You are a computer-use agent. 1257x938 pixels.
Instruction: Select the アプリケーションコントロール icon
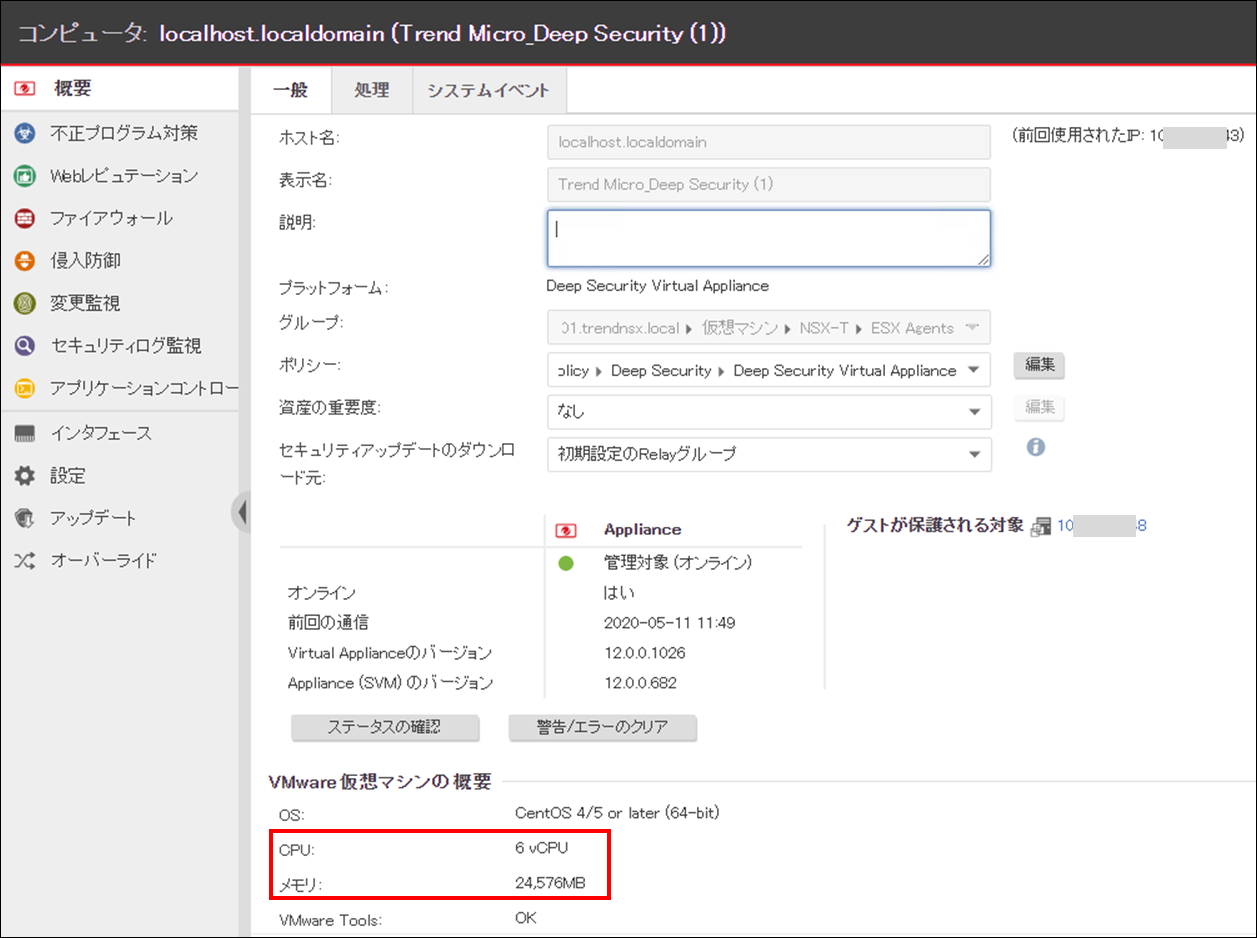(25, 388)
